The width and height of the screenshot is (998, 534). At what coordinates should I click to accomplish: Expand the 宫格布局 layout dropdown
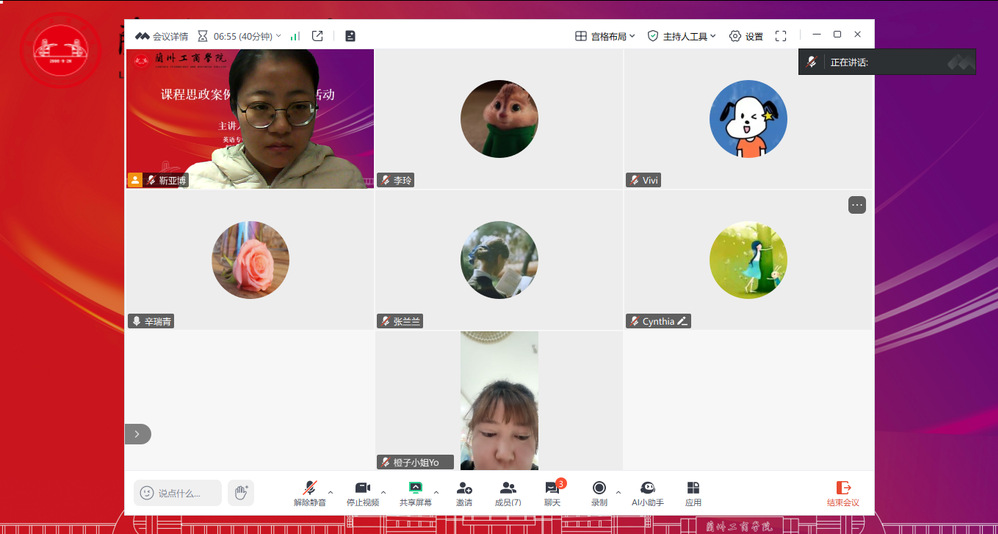(605, 36)
